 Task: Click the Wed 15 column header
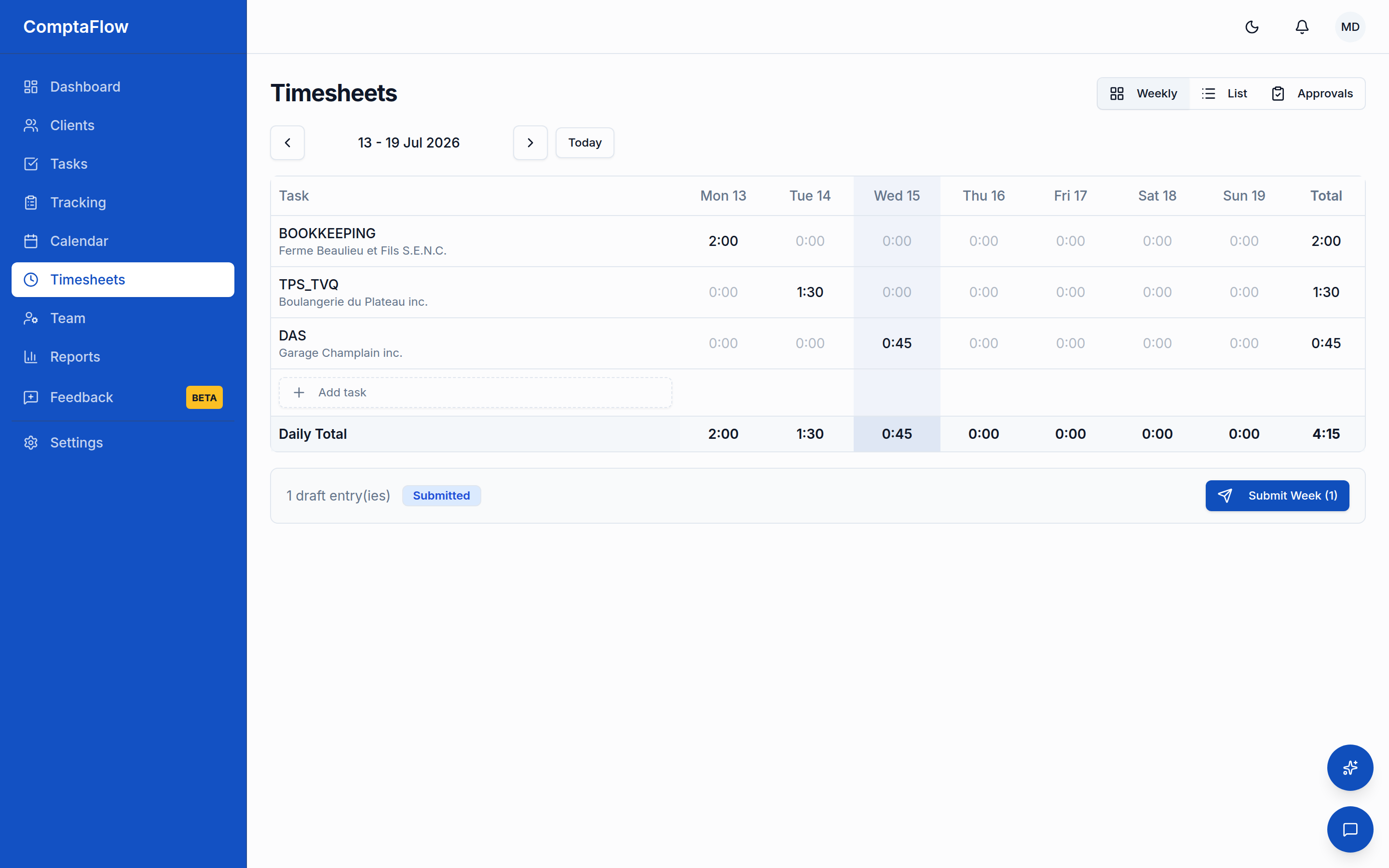[x=897, y=196]
